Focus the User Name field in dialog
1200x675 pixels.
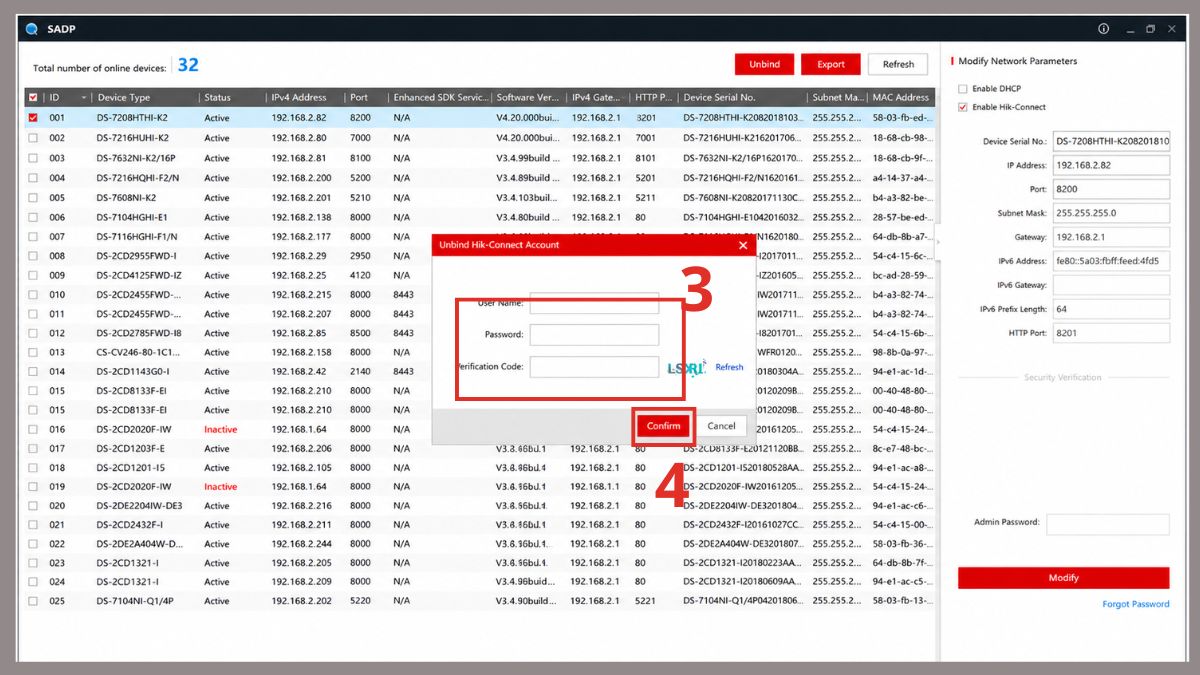click(x=594, y=303)
